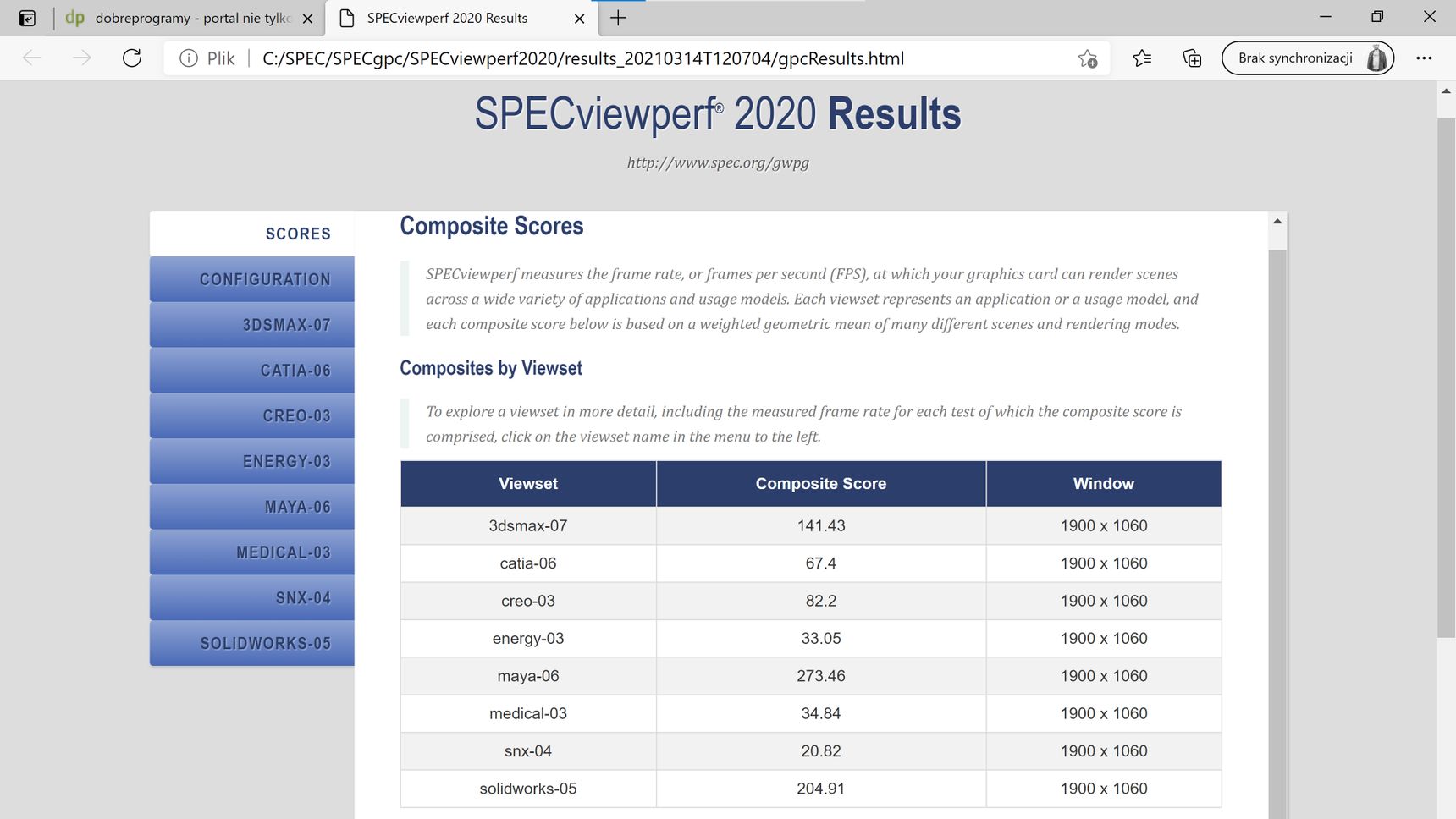
Task: Click the 82.2 score cell
Action: pos(821,601)
